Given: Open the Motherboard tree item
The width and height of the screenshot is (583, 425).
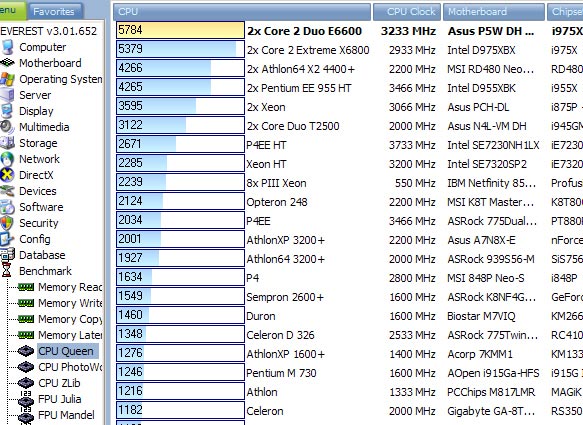Looking at the screenshot, I should [50, 63].
